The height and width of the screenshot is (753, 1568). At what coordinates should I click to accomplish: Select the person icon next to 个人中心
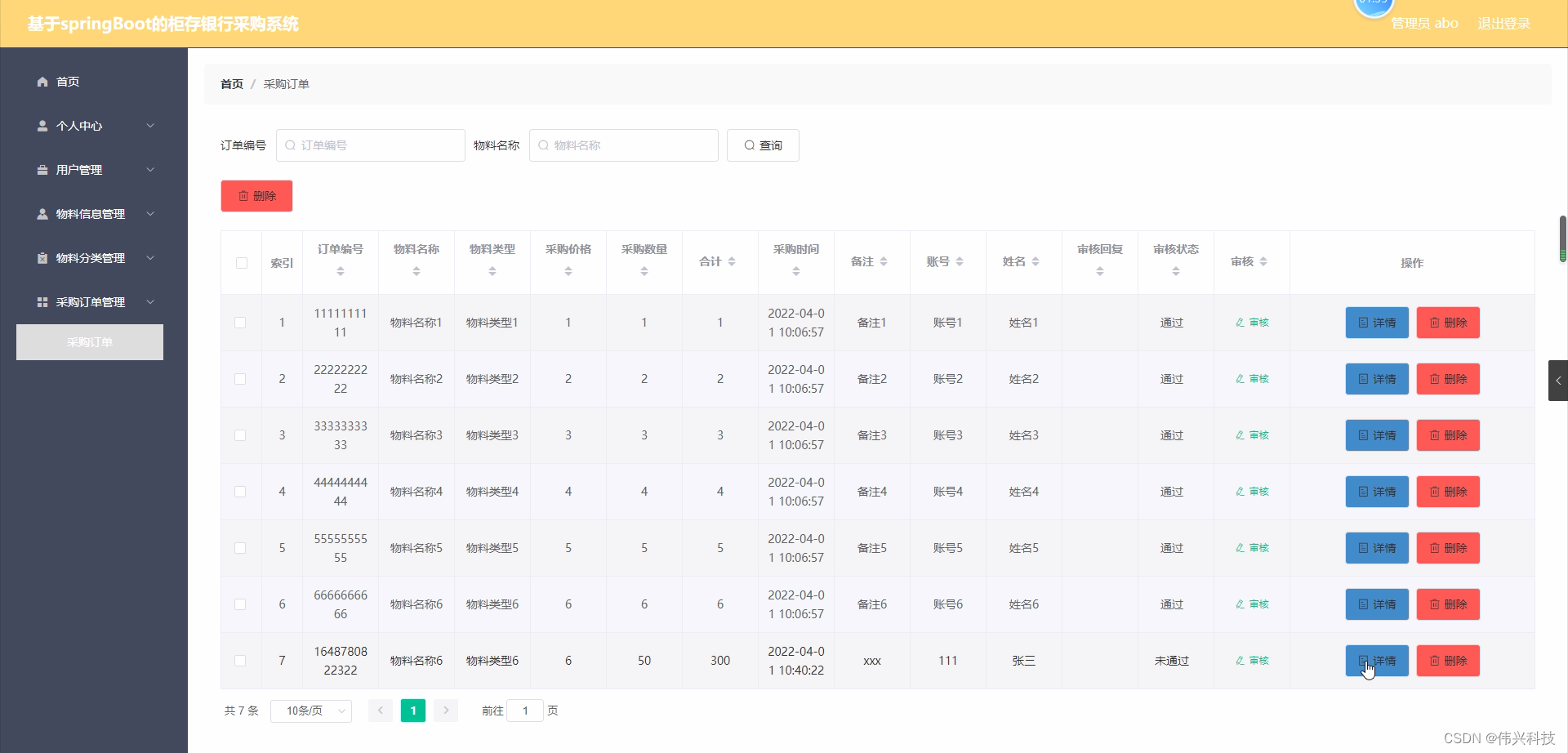click(42, 126)
